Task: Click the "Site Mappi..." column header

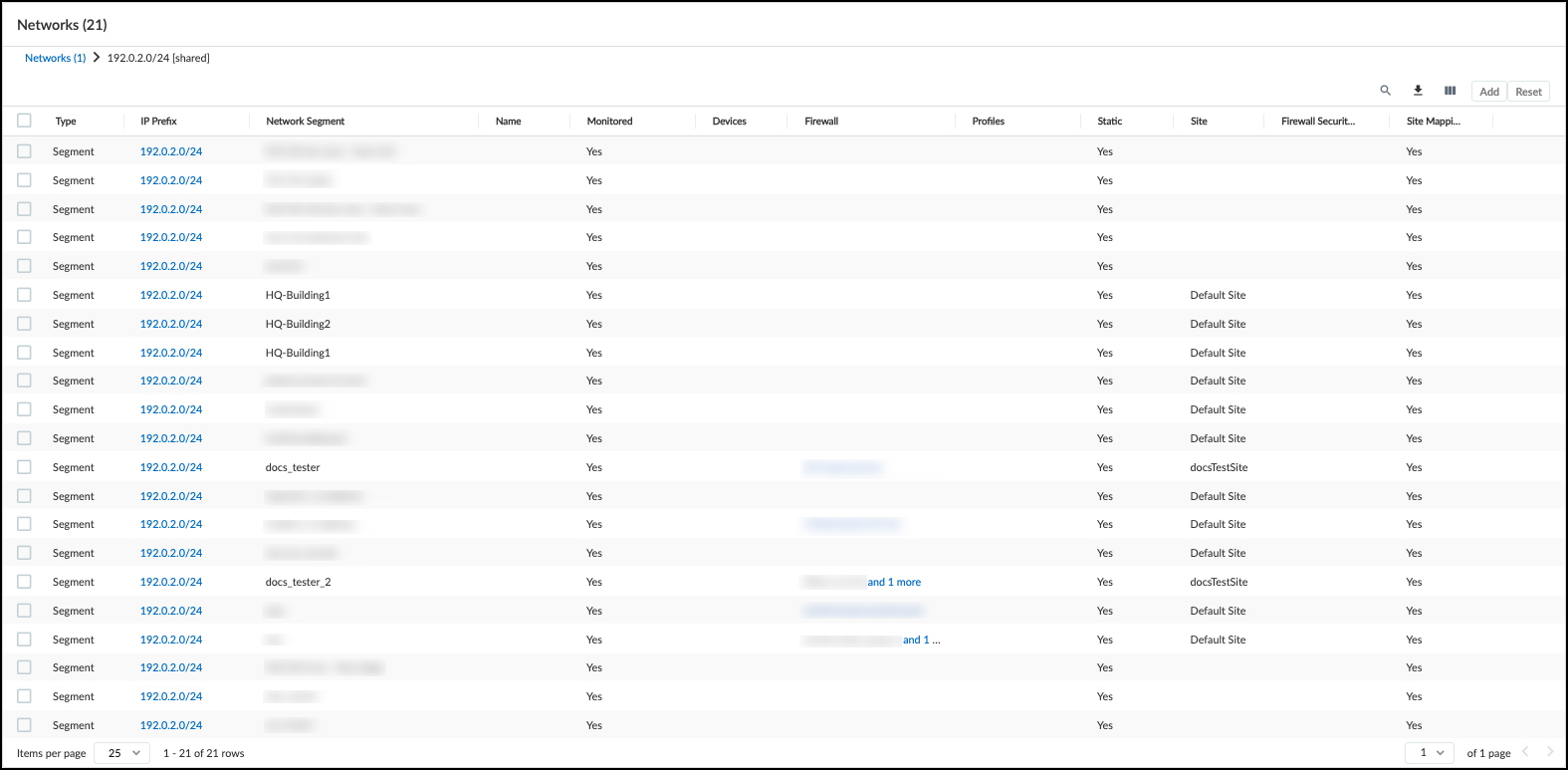Action: pyautogui.click(x=1434, y=122)
